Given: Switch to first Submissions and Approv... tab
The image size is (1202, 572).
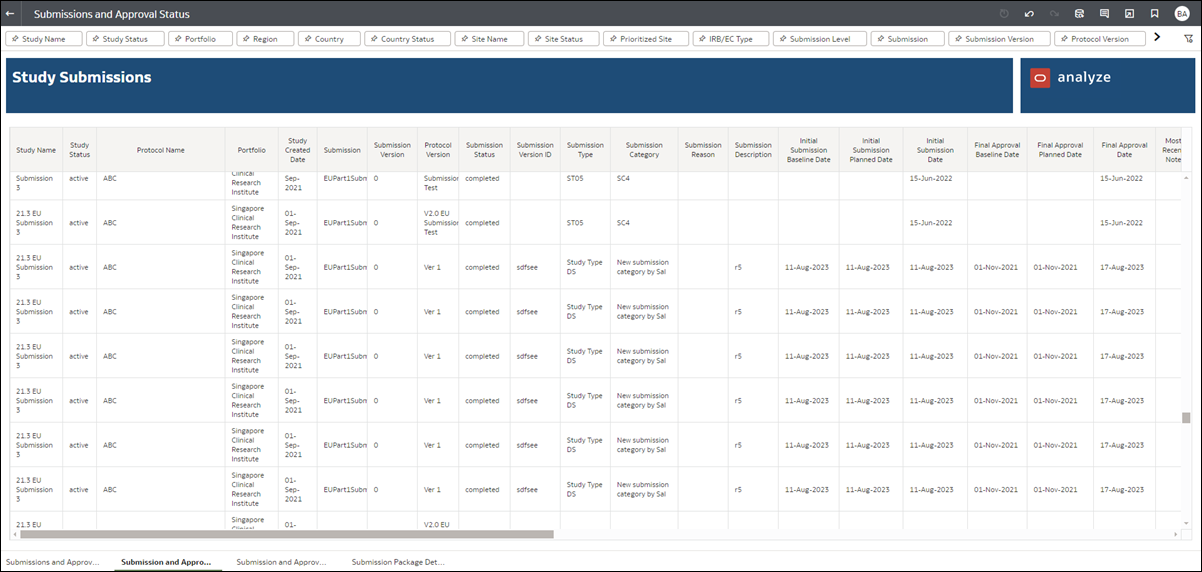Looking at the screenshot, I should tap(53, 562).
